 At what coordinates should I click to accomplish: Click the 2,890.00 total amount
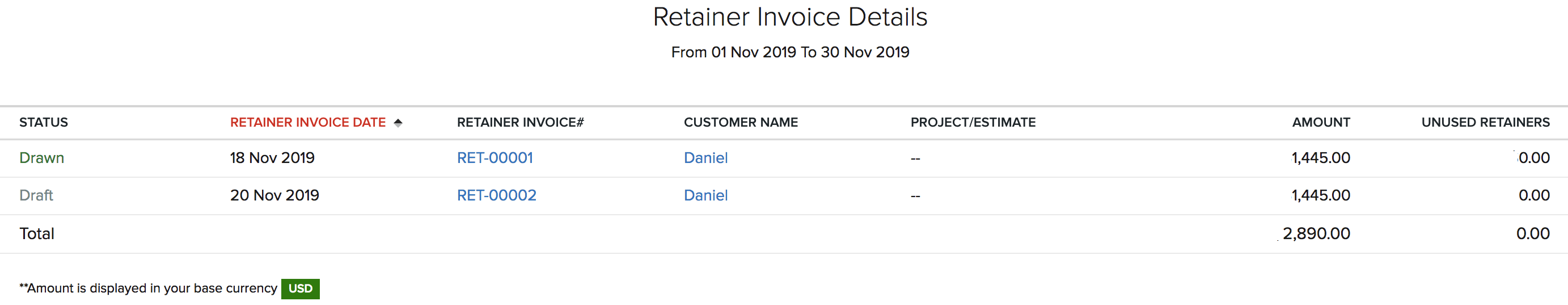click(1316, 233)
